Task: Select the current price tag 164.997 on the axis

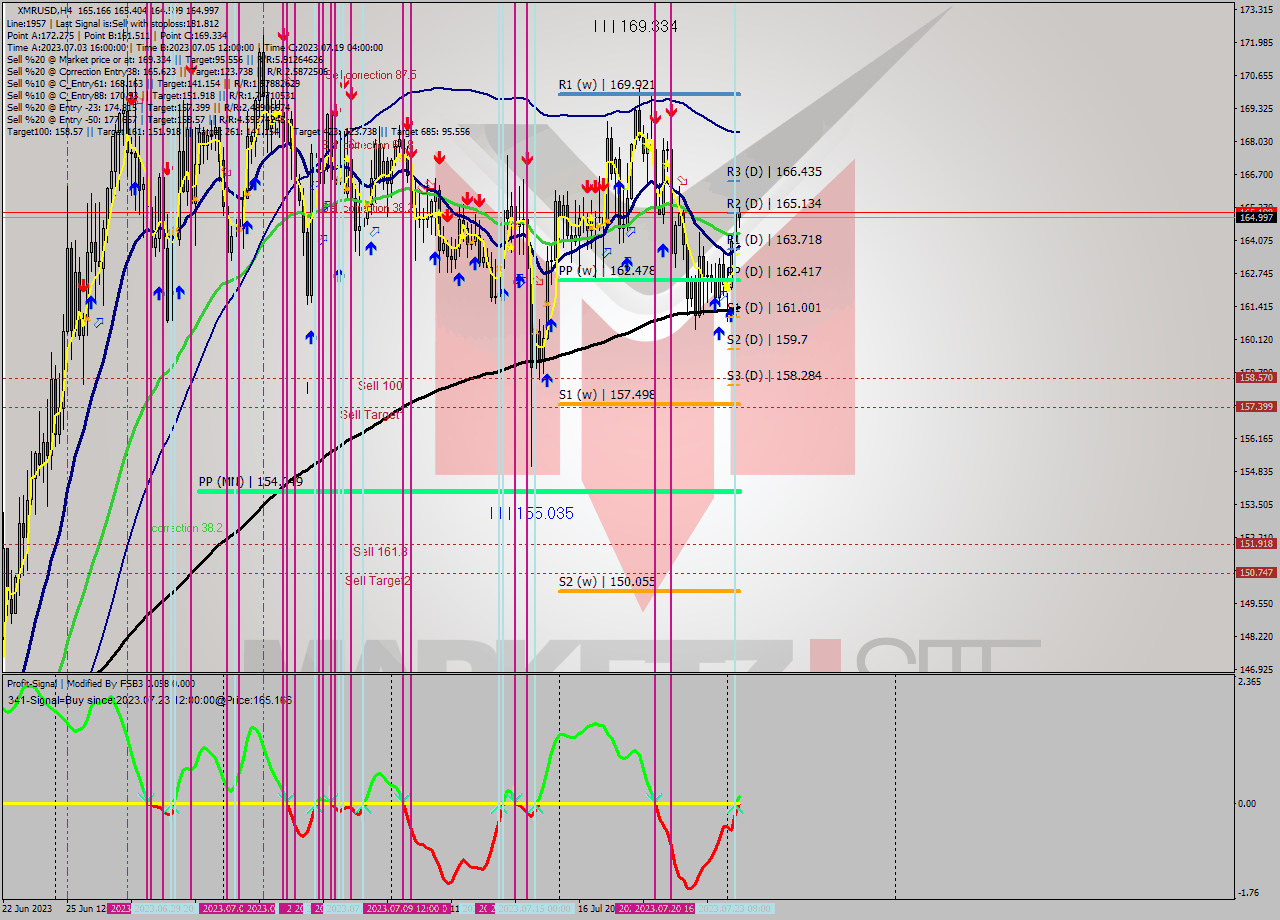Action: click(x=1256, y=217)
